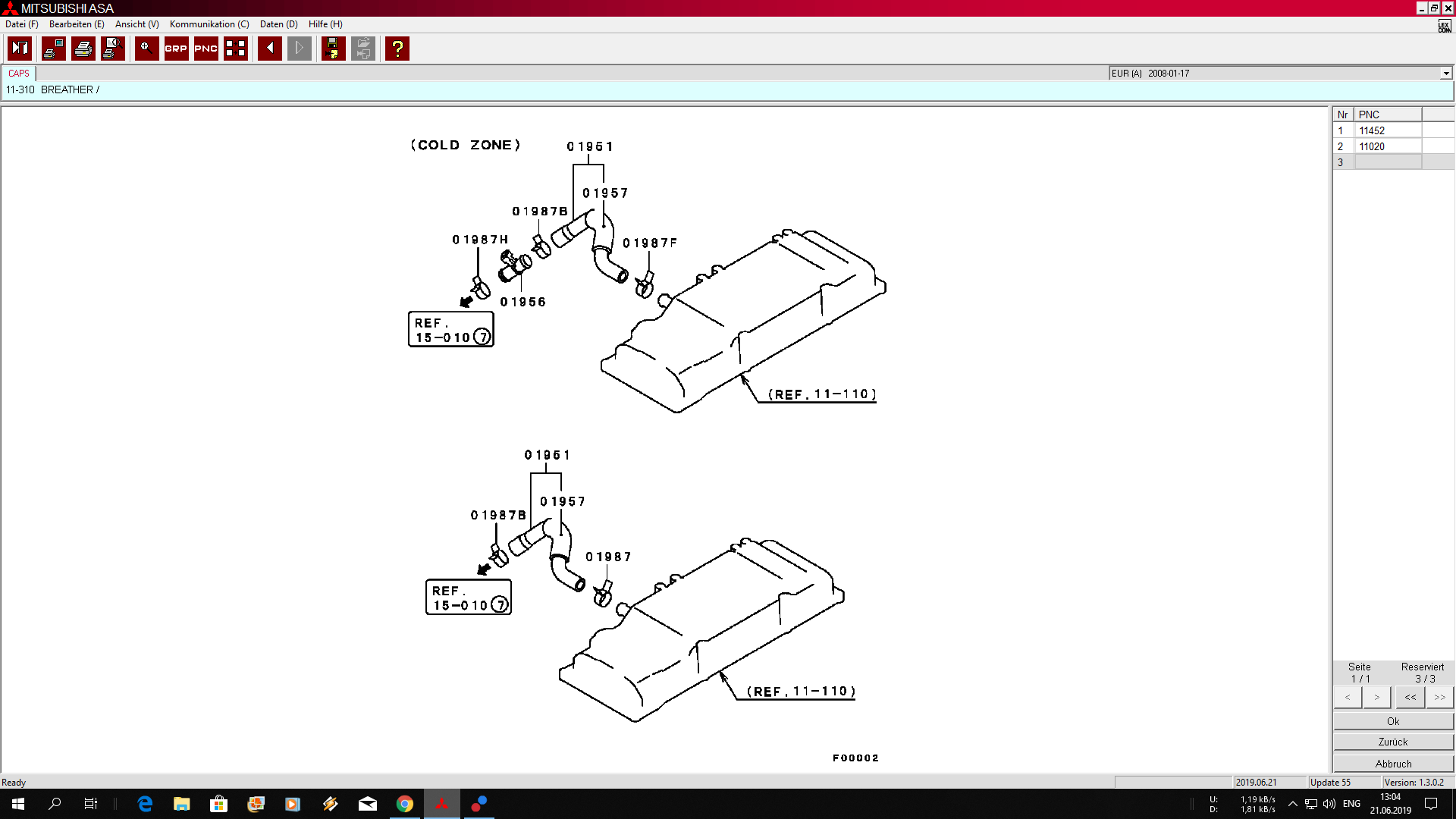Open Google Chrome from the taskbar

pyautogui.click(x=405, y=804)
